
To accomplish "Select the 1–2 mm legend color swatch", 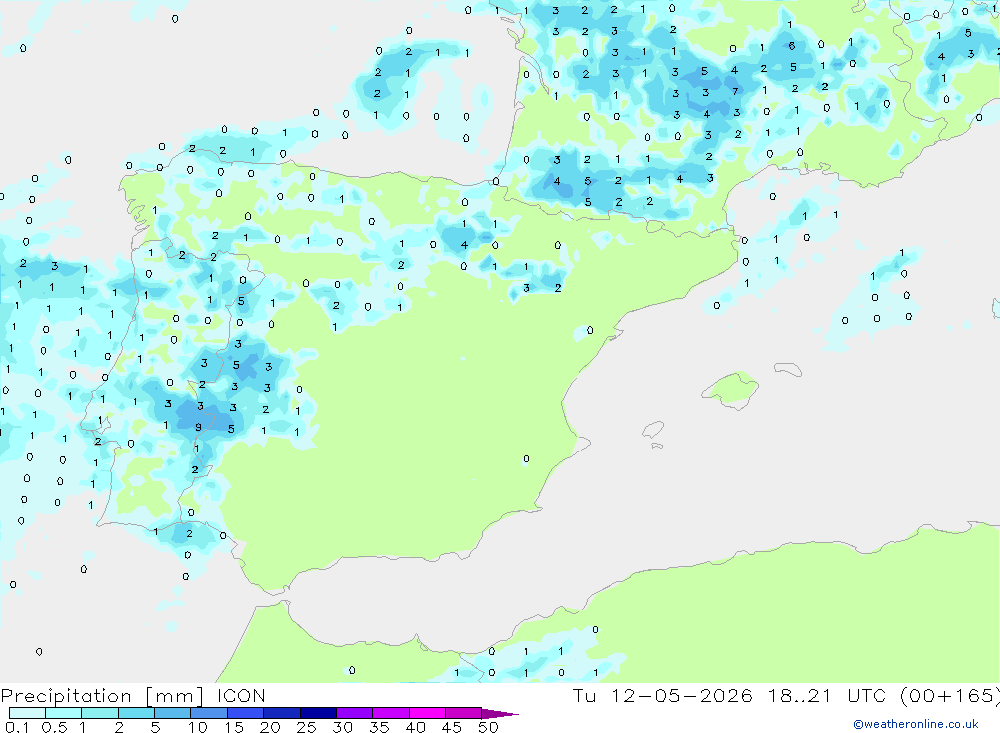I will 100,713.
